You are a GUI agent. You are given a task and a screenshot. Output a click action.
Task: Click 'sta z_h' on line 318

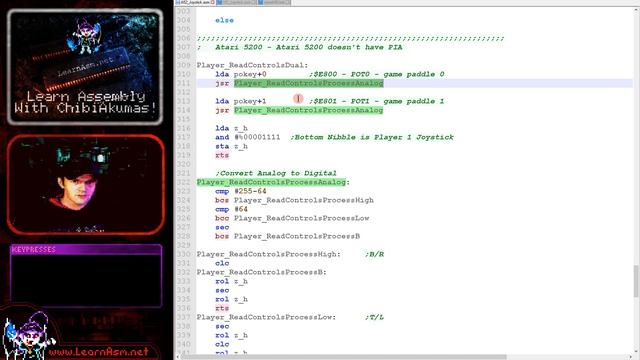[231, 146]
